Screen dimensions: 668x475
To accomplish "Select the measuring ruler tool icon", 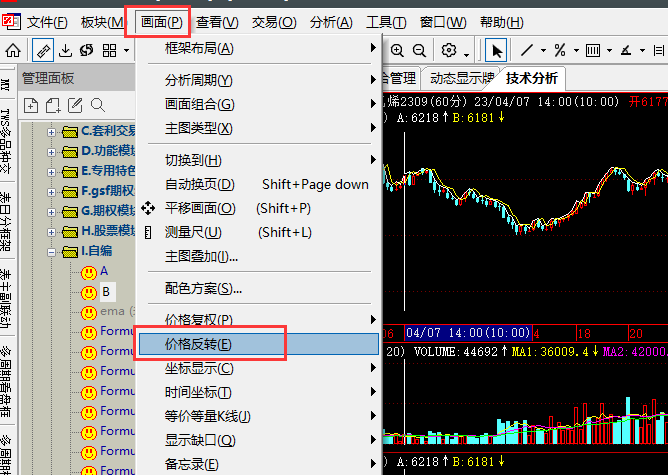I will pos(43,50).
